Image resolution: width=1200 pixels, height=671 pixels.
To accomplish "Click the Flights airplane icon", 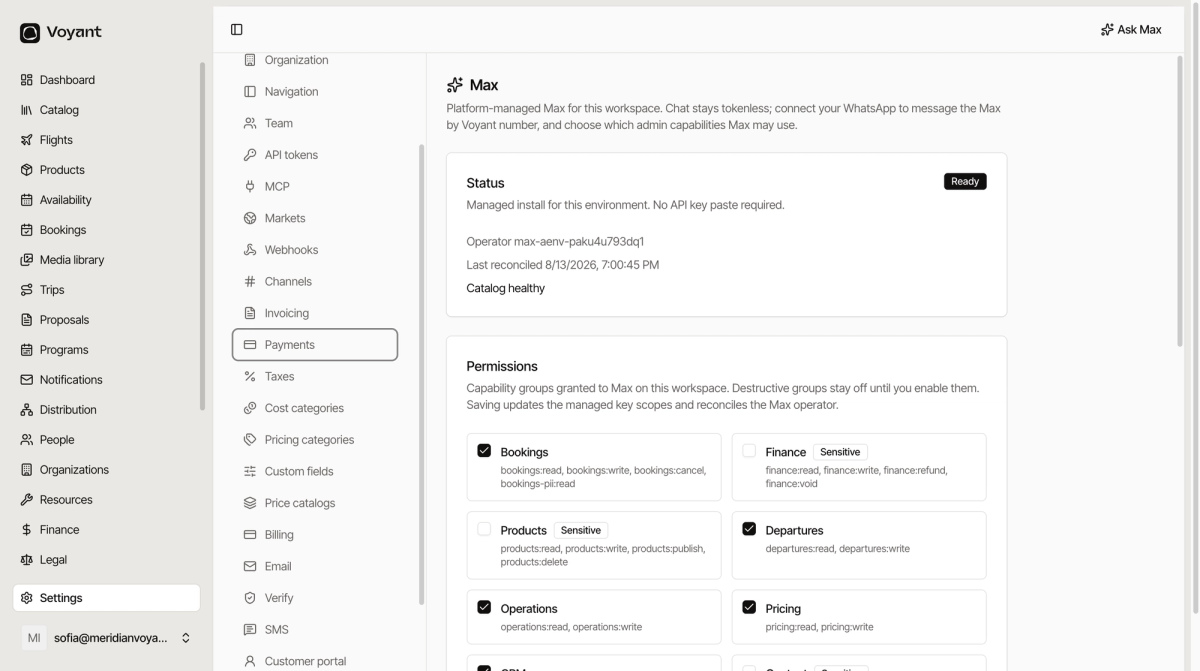I will tap(27, 140).
